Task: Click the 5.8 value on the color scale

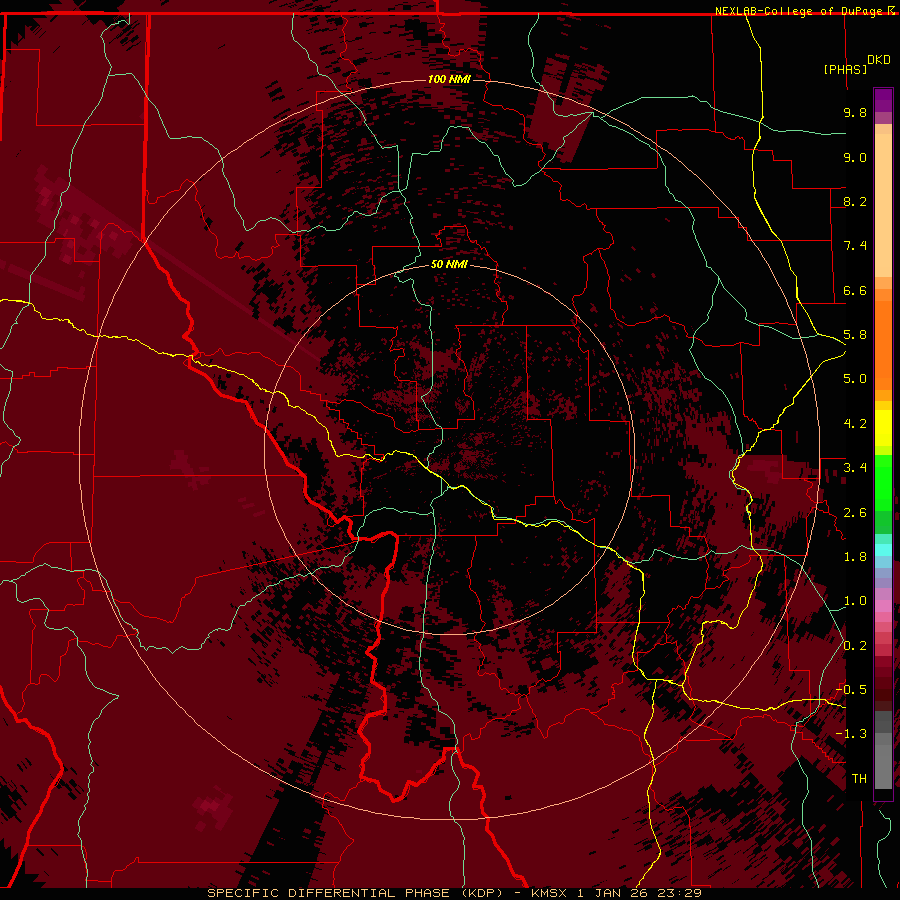Action: tap(855, 335)
